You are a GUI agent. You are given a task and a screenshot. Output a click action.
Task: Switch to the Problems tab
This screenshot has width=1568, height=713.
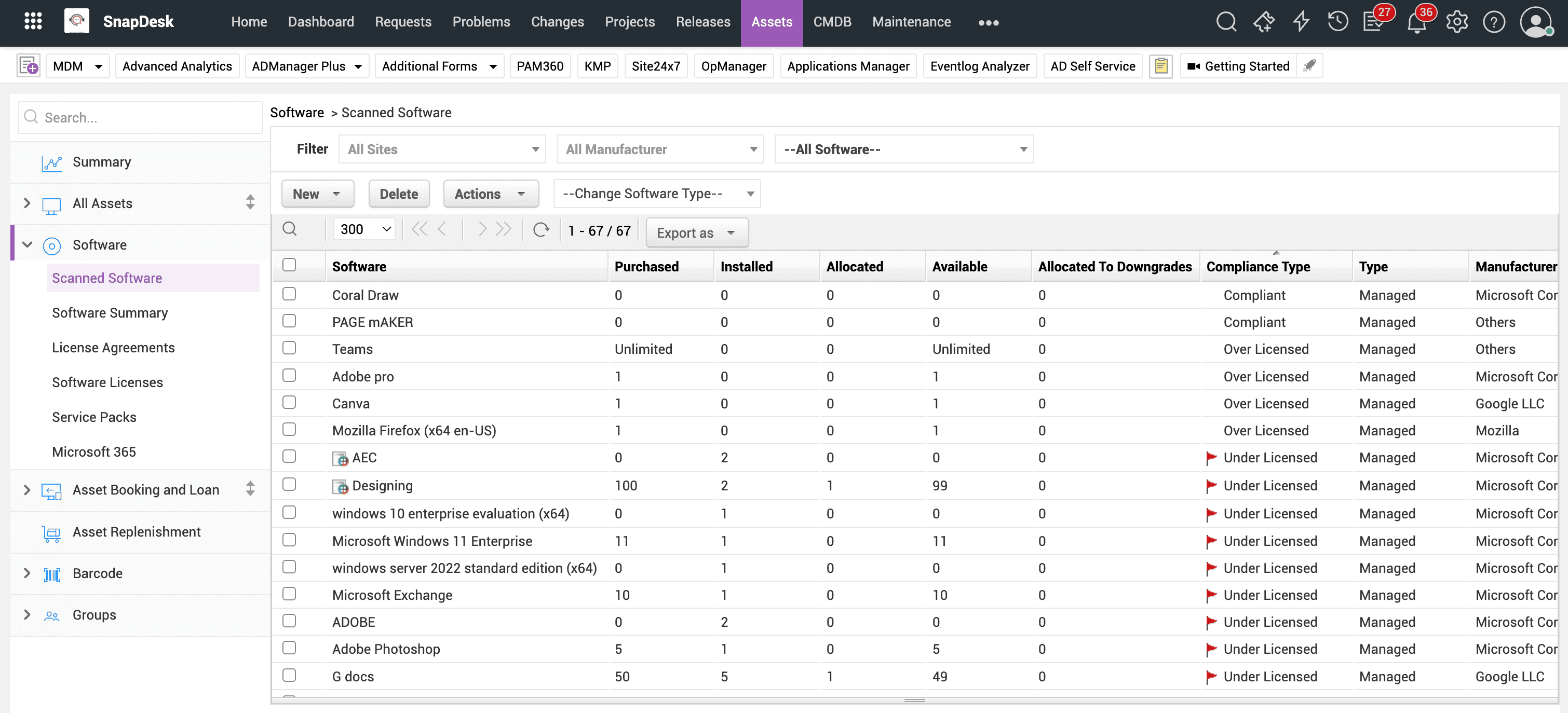(x=481, y=22)
